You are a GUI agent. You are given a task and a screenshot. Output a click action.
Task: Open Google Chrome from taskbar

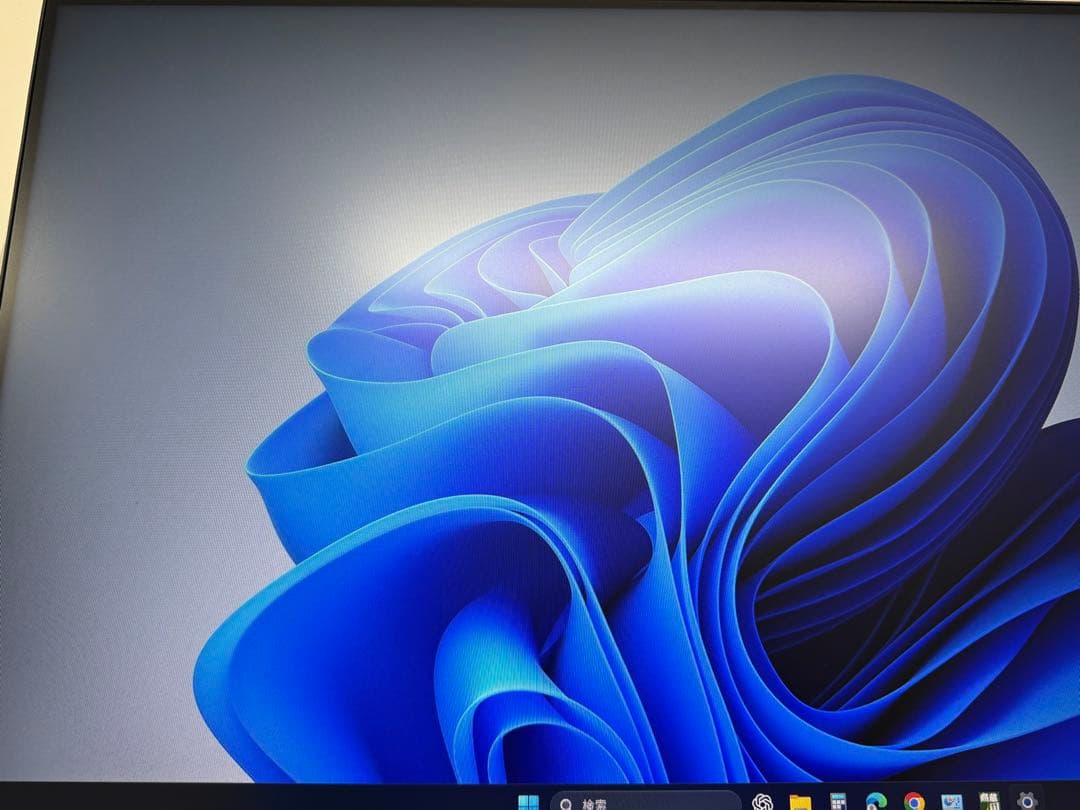pos(914,801)
